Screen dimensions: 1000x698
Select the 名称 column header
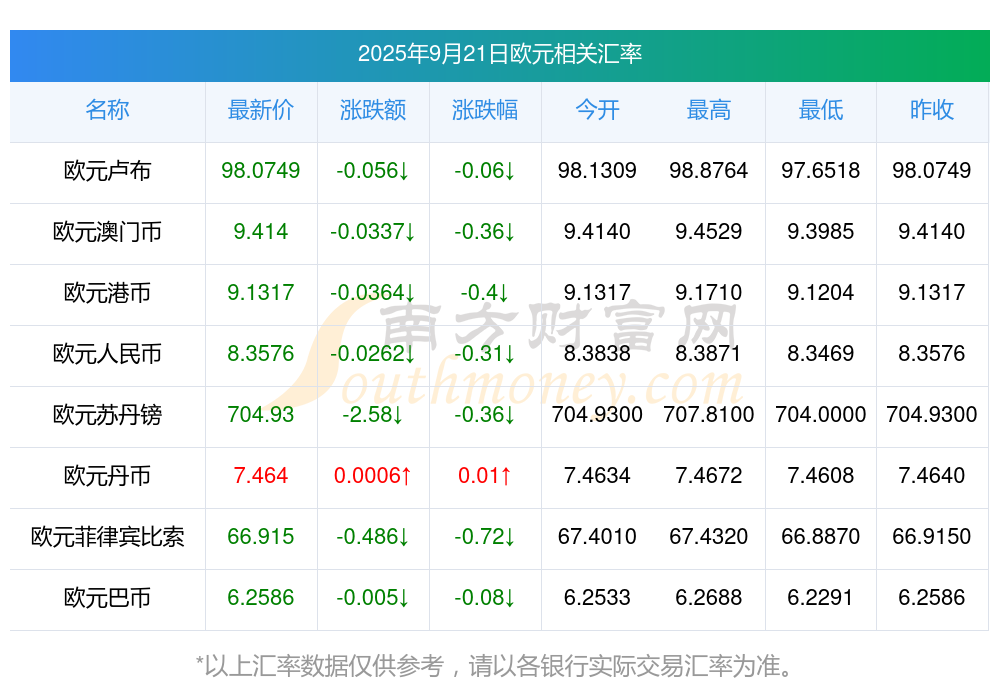[107, 110]
